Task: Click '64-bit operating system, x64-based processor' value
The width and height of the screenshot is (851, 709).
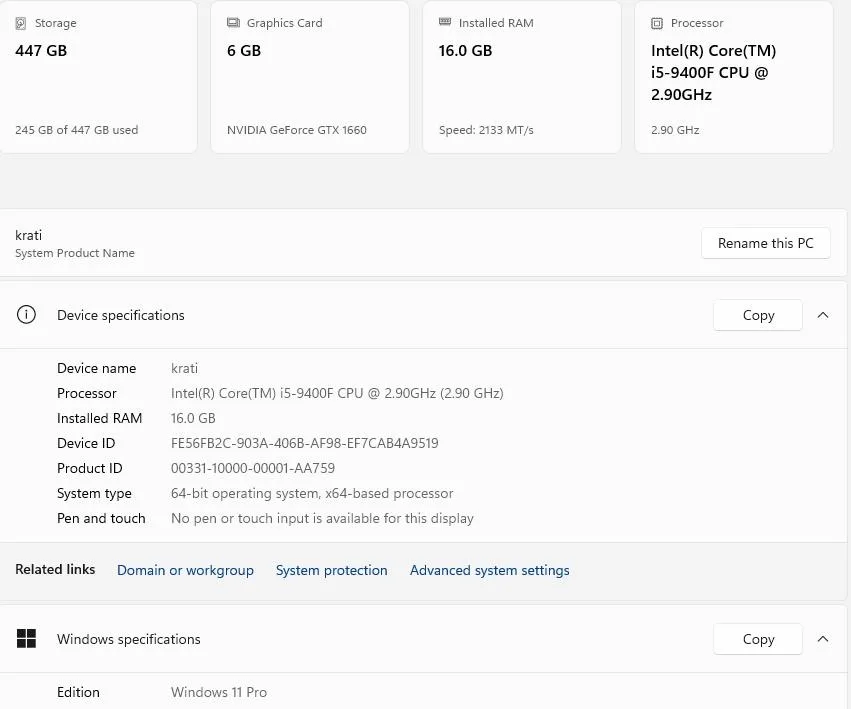Action: (x=312, y=493)
